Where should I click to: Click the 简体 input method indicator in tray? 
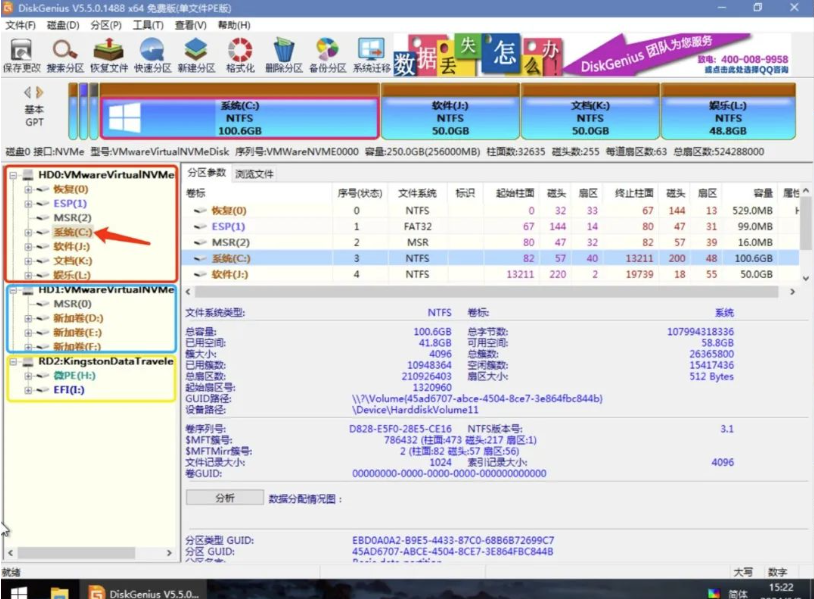pos(738,593)
